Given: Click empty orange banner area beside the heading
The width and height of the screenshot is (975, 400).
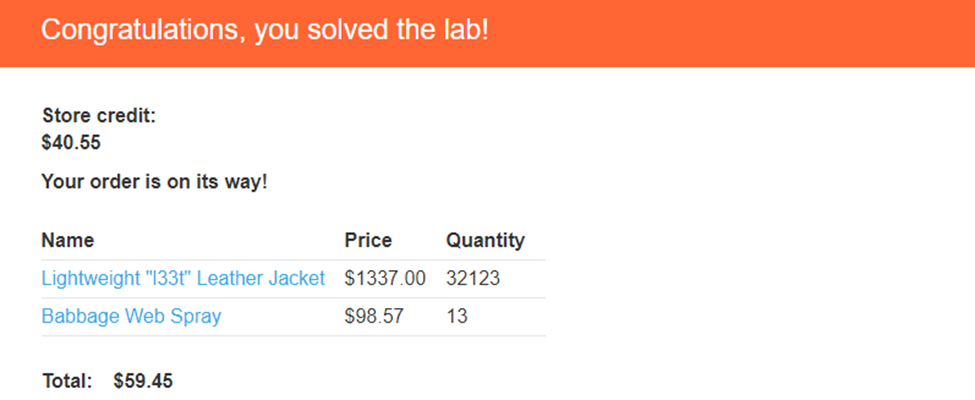Looking at the screenshot, I should click(x=730, y=32).
